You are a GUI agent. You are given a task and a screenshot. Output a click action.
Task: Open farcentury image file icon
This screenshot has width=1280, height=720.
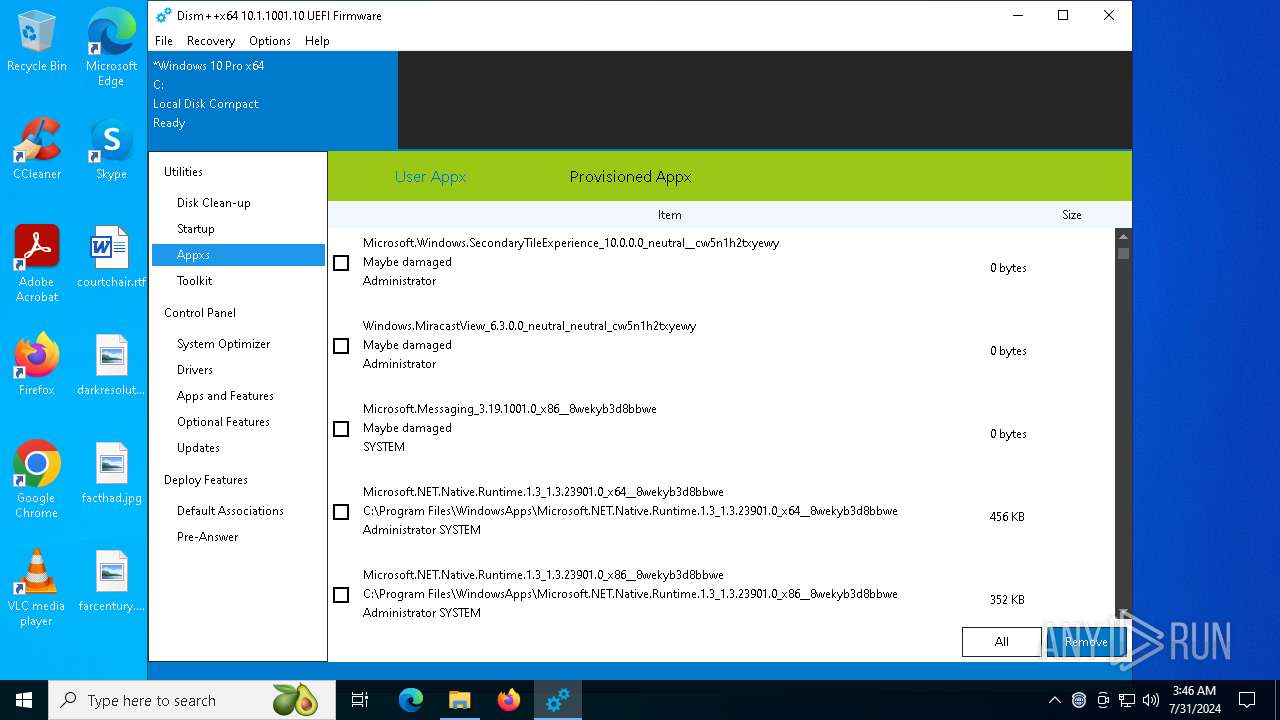[x=111, y=581]
